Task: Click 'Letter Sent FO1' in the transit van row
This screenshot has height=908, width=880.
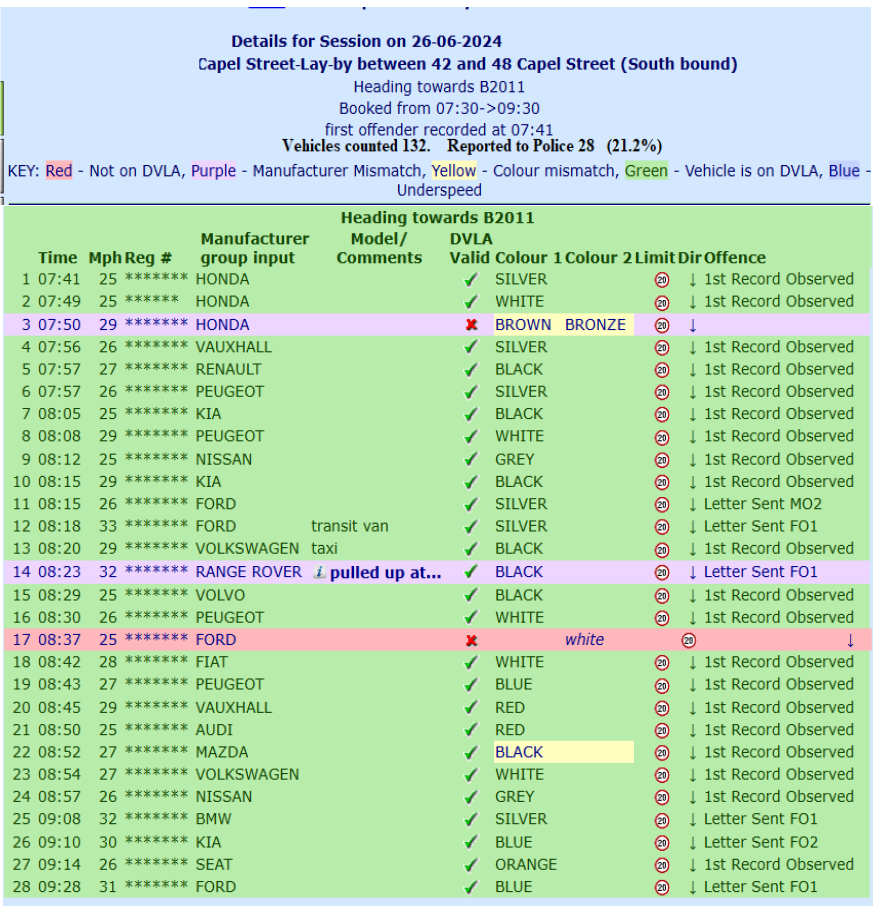Action: [x=760, y=526]
